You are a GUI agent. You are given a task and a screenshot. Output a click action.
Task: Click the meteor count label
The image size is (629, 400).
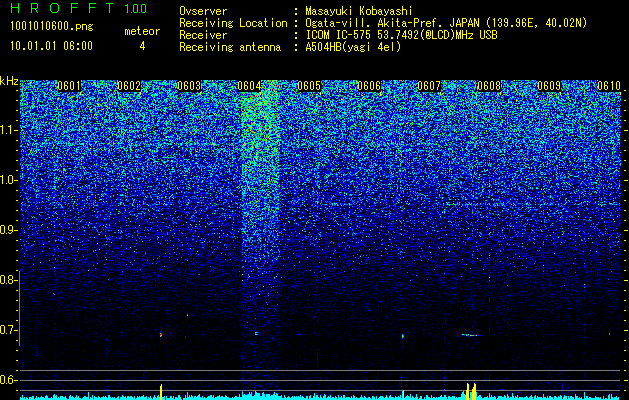[142, 31]
